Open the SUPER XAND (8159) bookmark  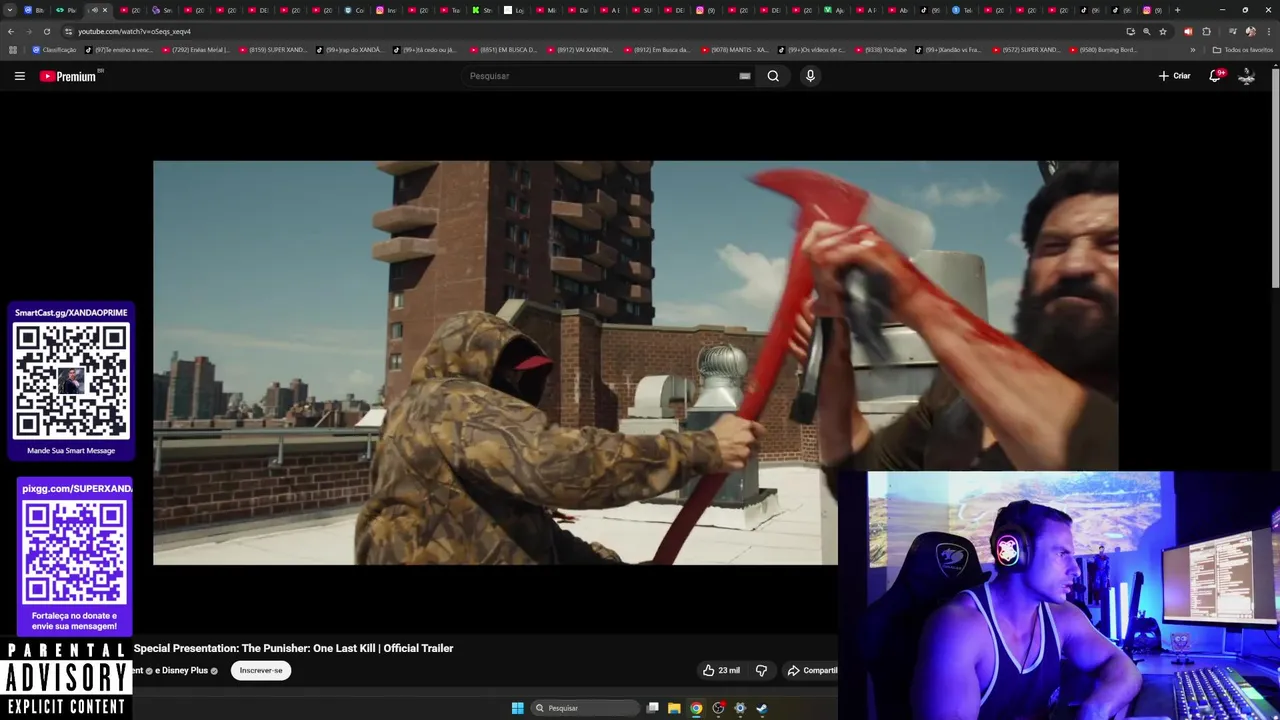(273, 49)
